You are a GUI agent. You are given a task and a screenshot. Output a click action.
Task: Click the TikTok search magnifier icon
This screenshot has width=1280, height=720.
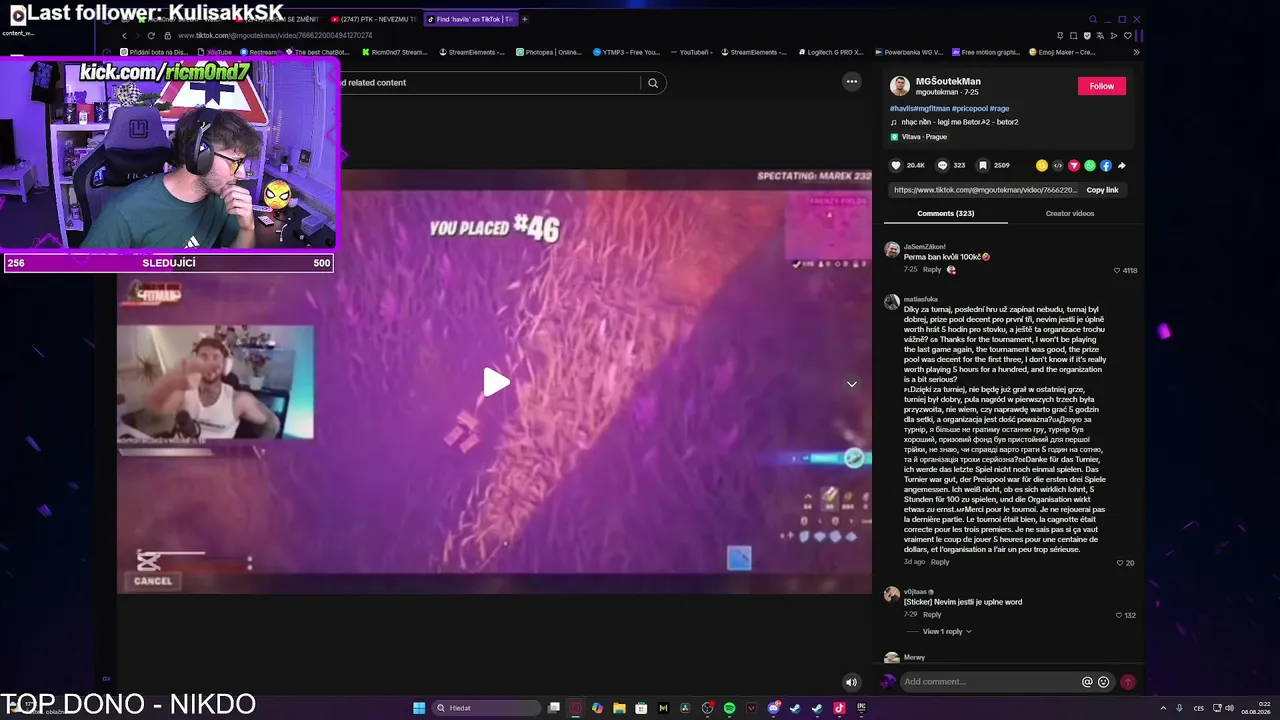653,83
